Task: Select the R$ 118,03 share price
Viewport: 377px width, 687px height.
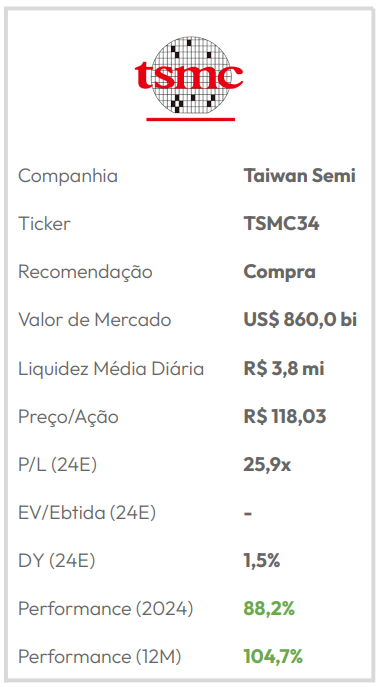Action: (x=285, y=417)
